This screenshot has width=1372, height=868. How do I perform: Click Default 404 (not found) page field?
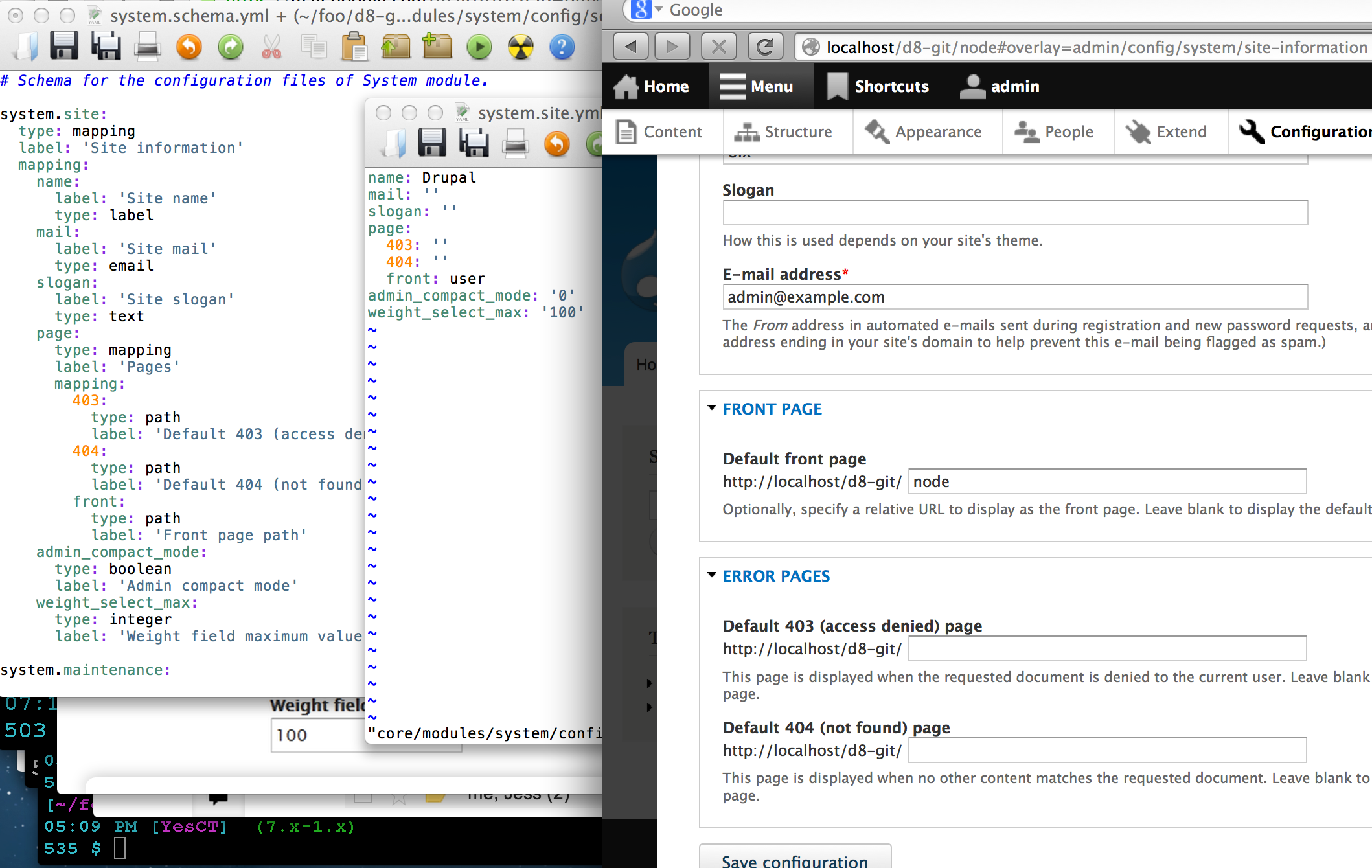tap(1107, 750)
